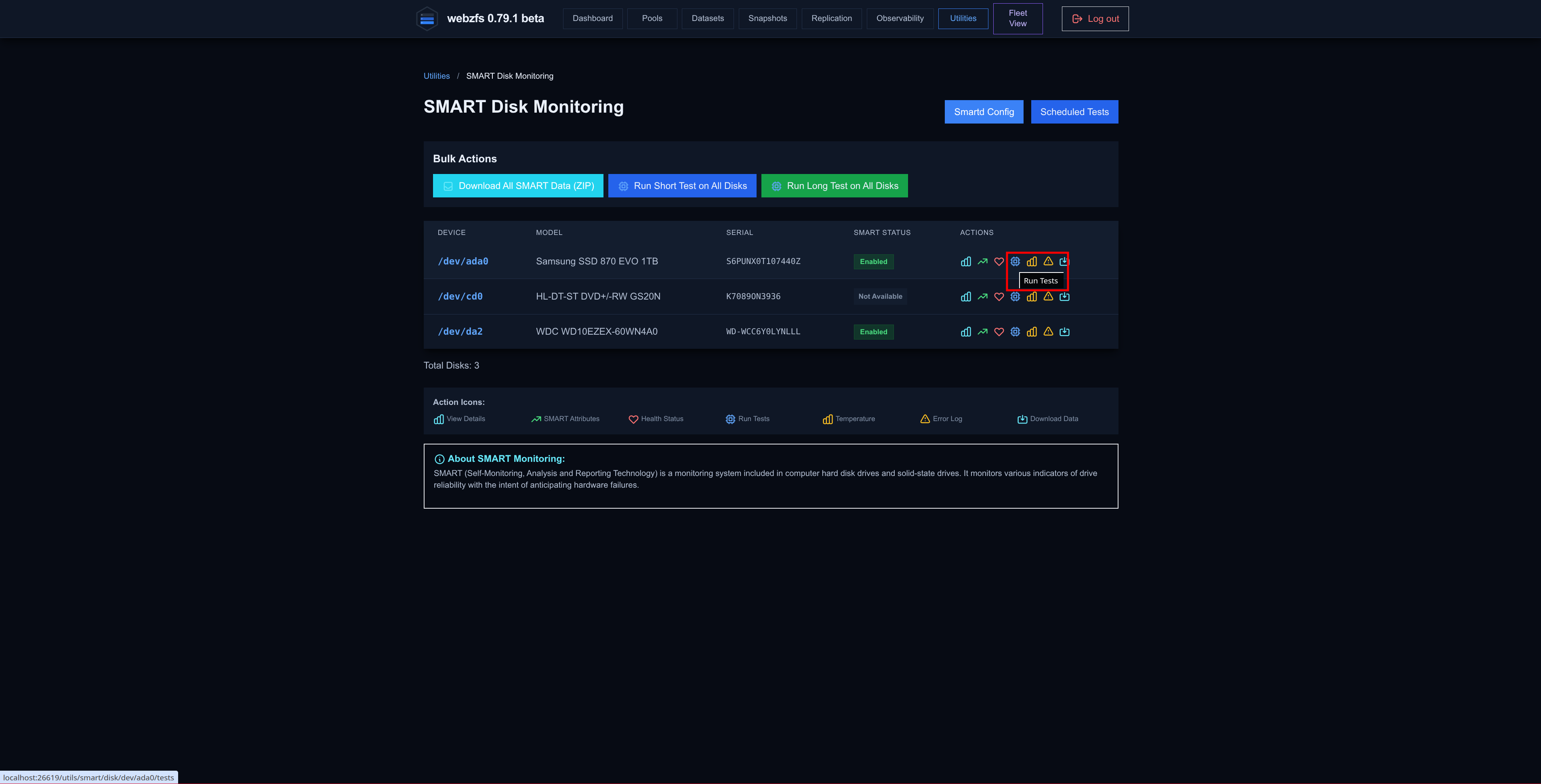
Task: Switch to Fleet View
Action: 1018,19
